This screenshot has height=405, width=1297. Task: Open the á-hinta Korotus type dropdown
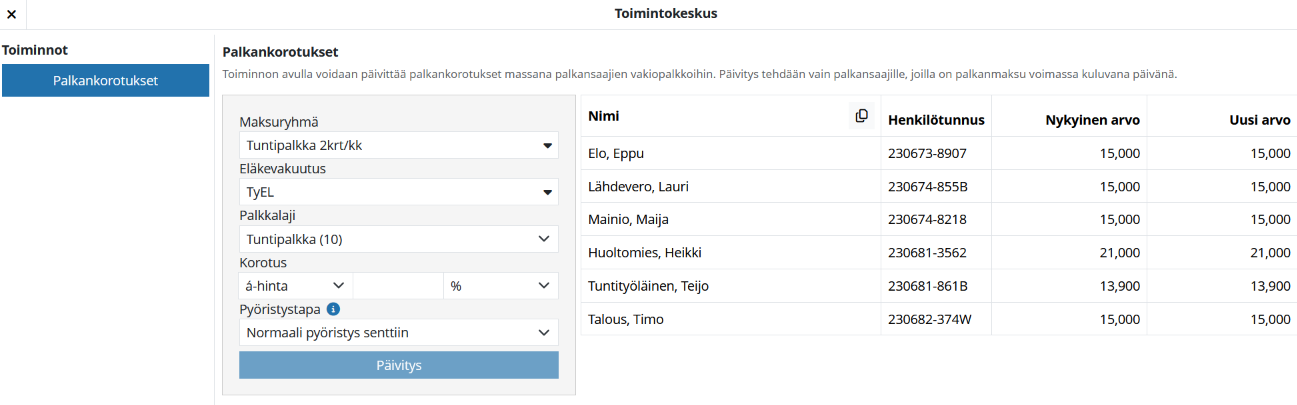pyautogui.click(x=295, y=286)
